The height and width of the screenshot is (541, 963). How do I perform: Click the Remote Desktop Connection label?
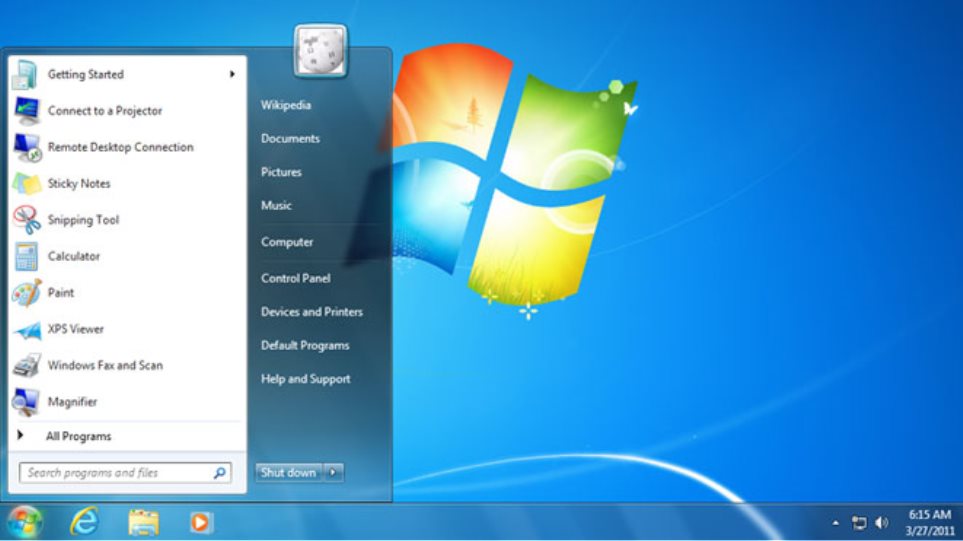(120, 147)
